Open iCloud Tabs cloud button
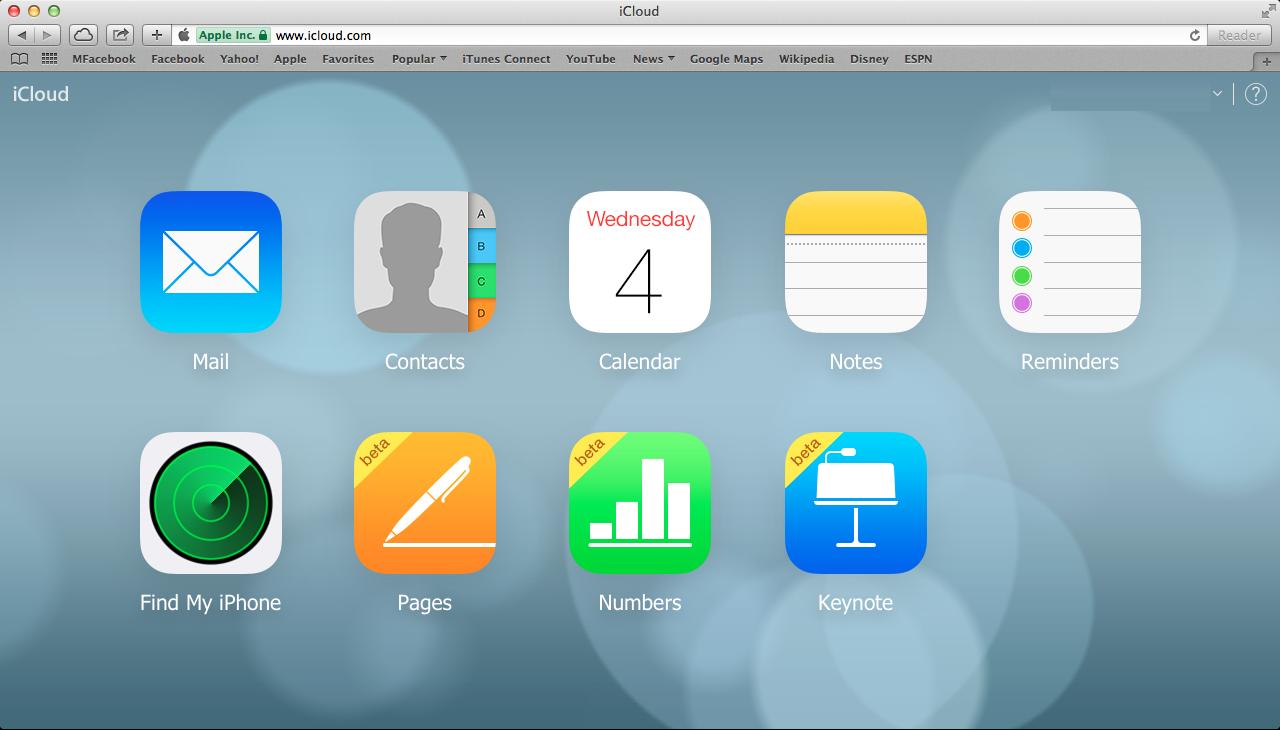The height and width of the screenshot is (730, 1280). coord(84,35)
